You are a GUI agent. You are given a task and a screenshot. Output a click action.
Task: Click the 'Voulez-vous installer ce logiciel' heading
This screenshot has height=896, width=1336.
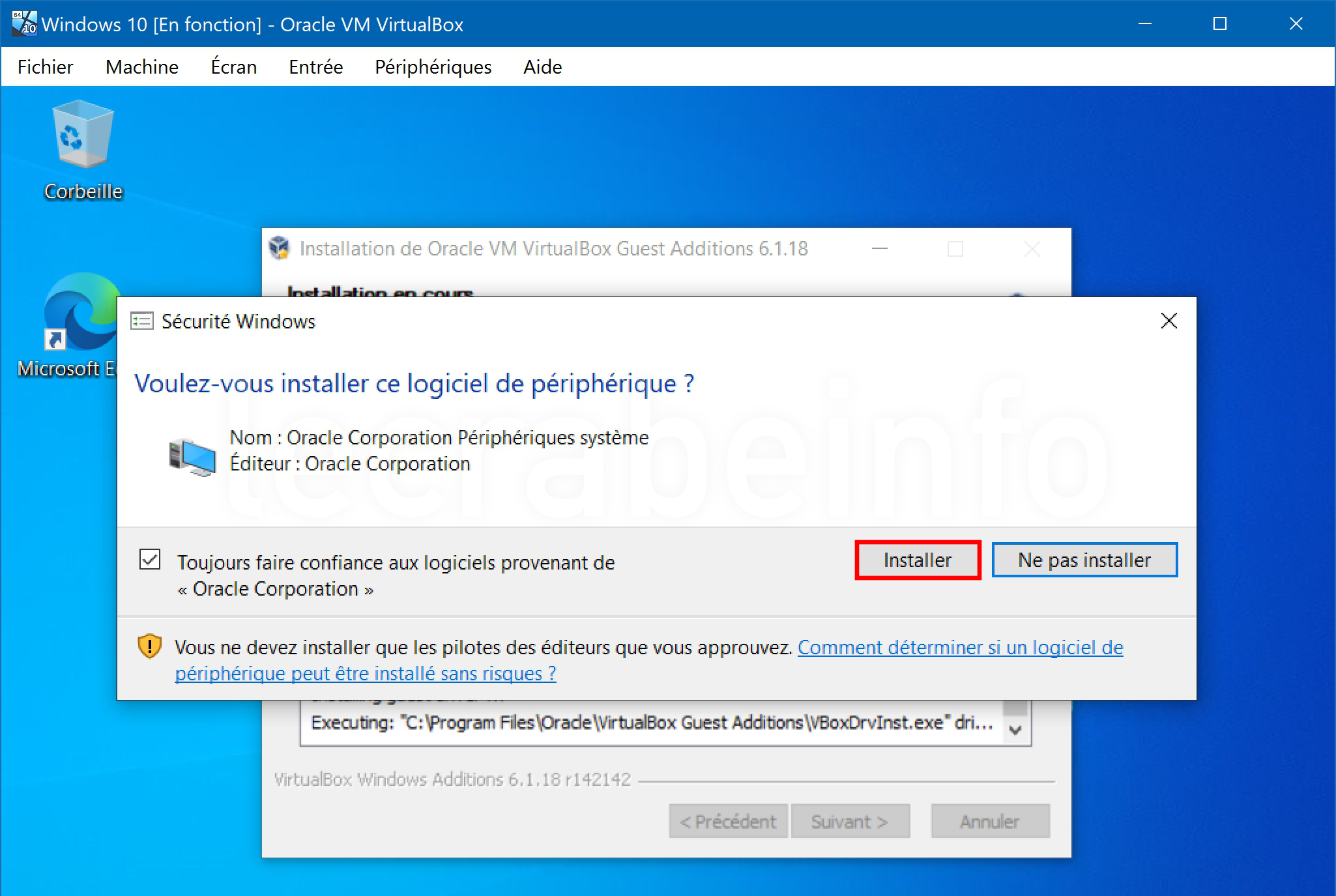[x=414, y=383]
